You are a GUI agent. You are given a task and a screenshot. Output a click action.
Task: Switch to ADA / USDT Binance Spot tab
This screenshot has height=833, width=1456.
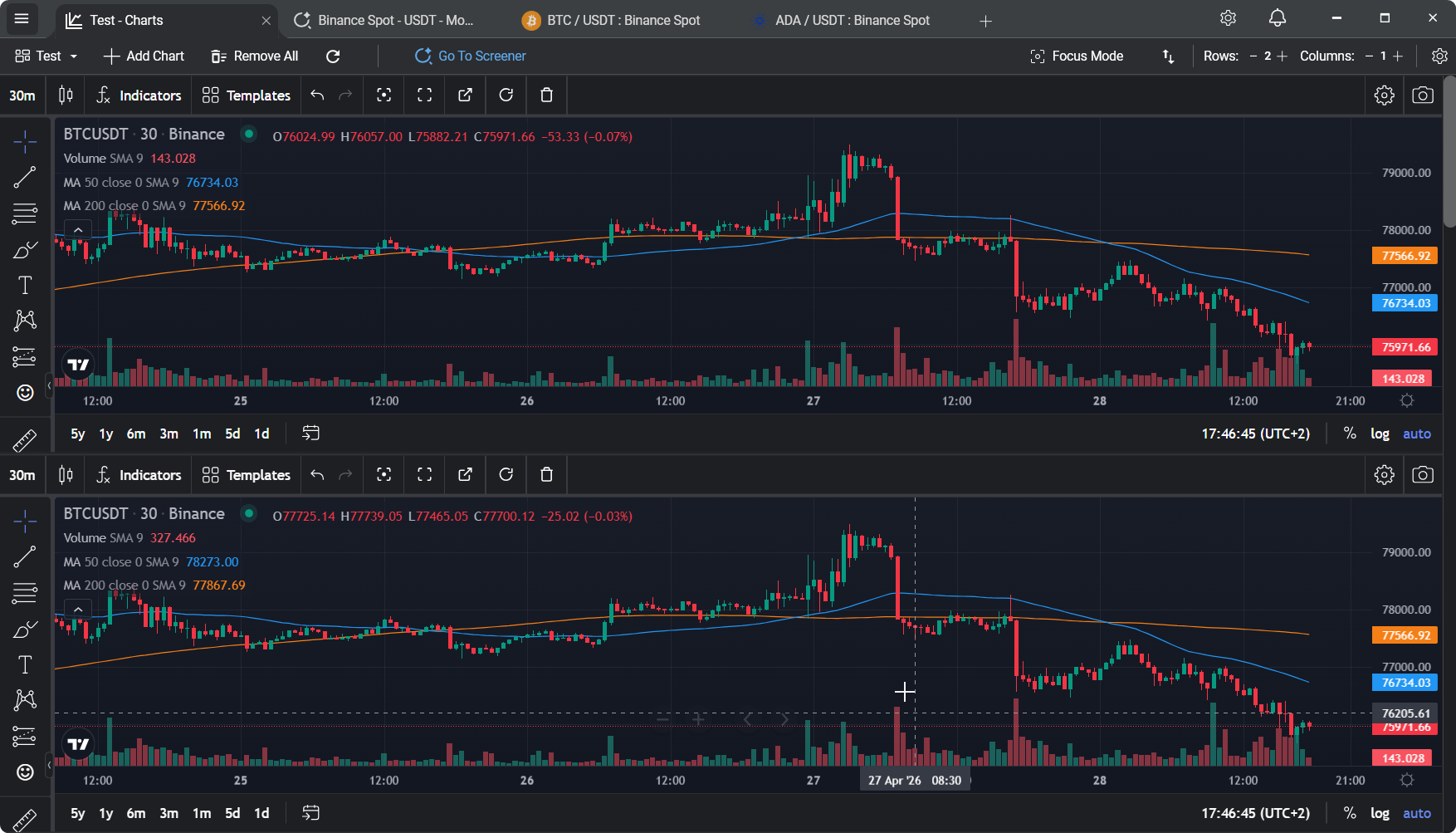[x=852, y=20]
